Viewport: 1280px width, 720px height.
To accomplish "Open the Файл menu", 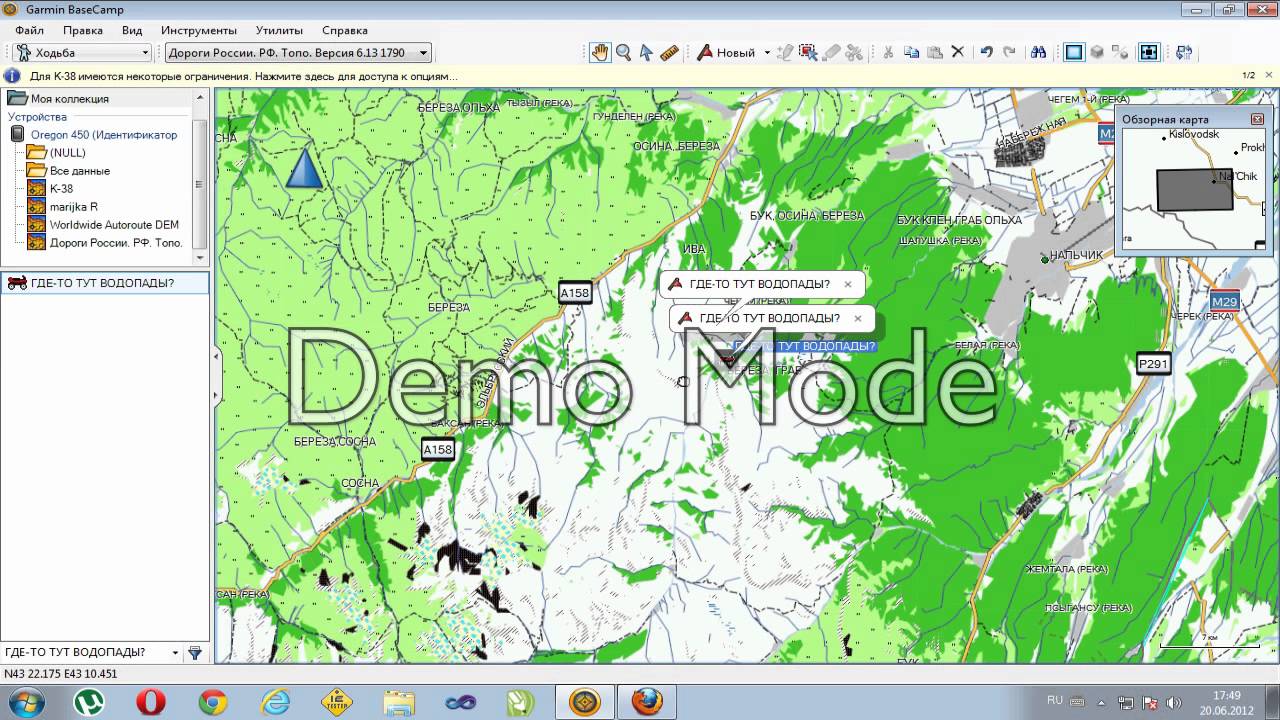I will pyautogui.click(x=30, y=30).
